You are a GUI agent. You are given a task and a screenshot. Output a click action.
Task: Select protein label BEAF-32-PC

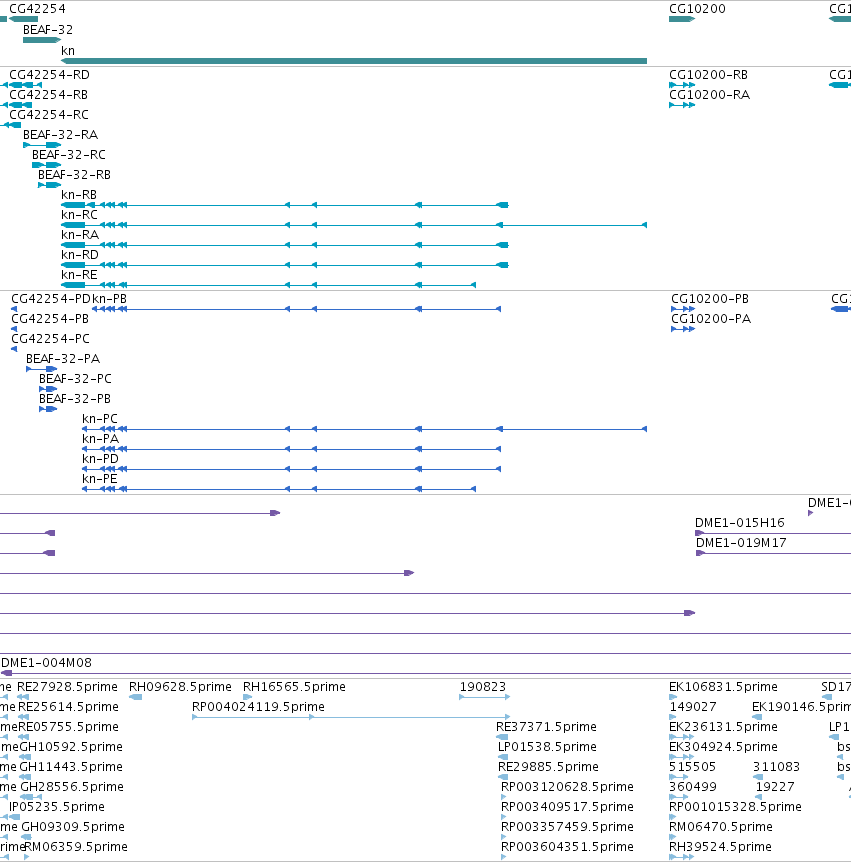coord(75,379)
